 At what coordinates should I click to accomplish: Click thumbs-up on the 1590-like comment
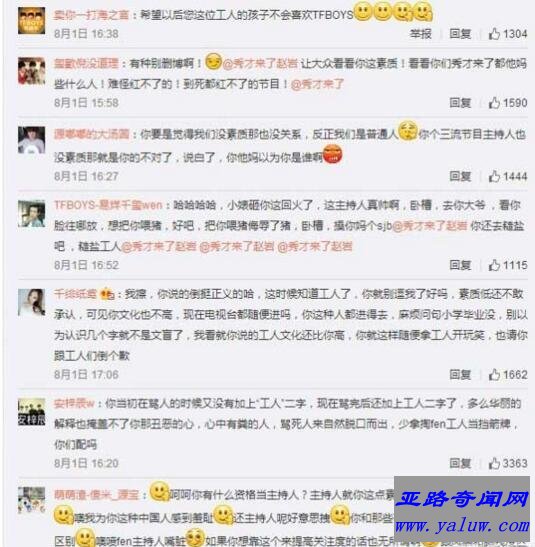pyautogui.click(x=494, y=103)
